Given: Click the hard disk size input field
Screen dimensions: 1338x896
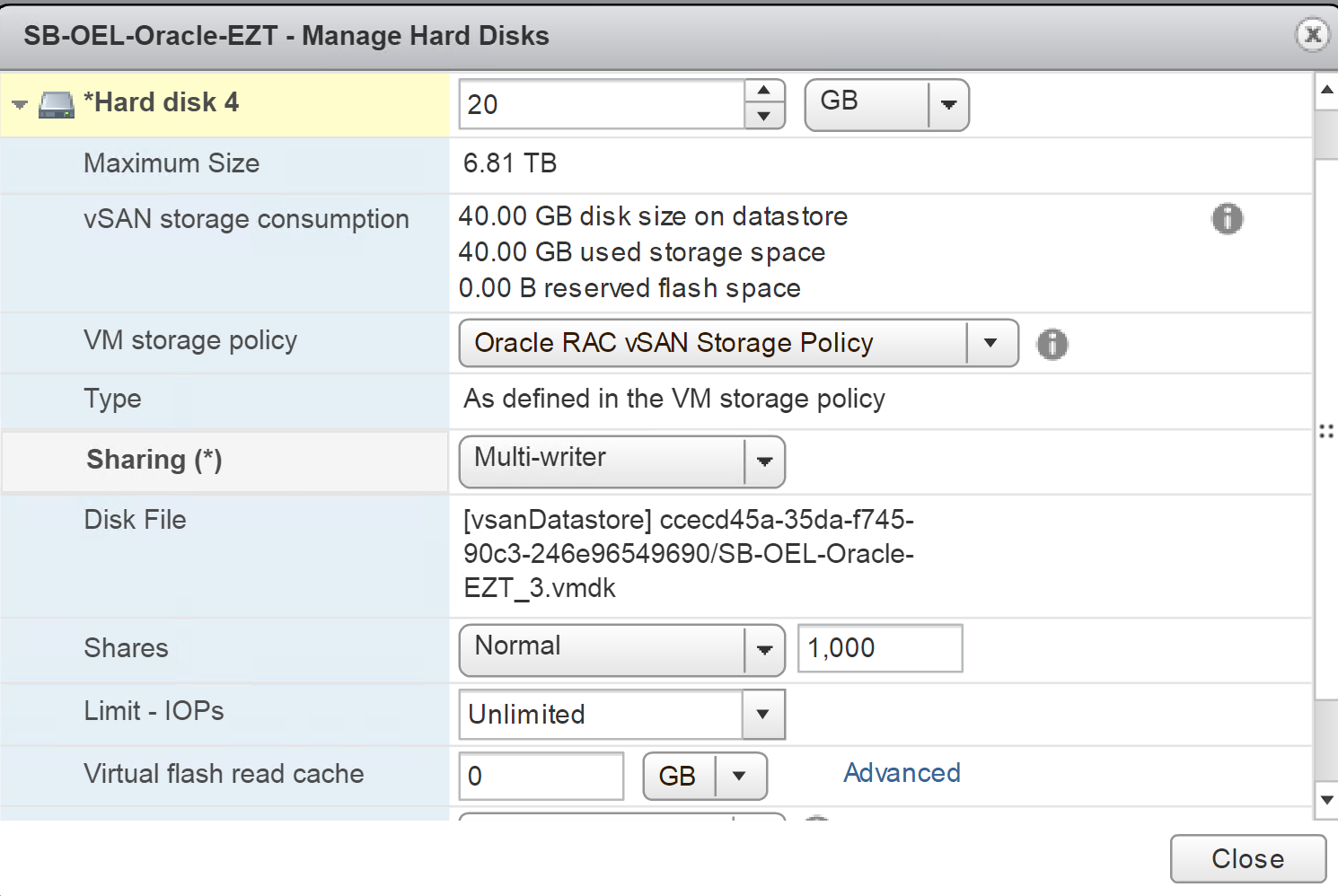Looking at the screenshot, I should [602, 105].
